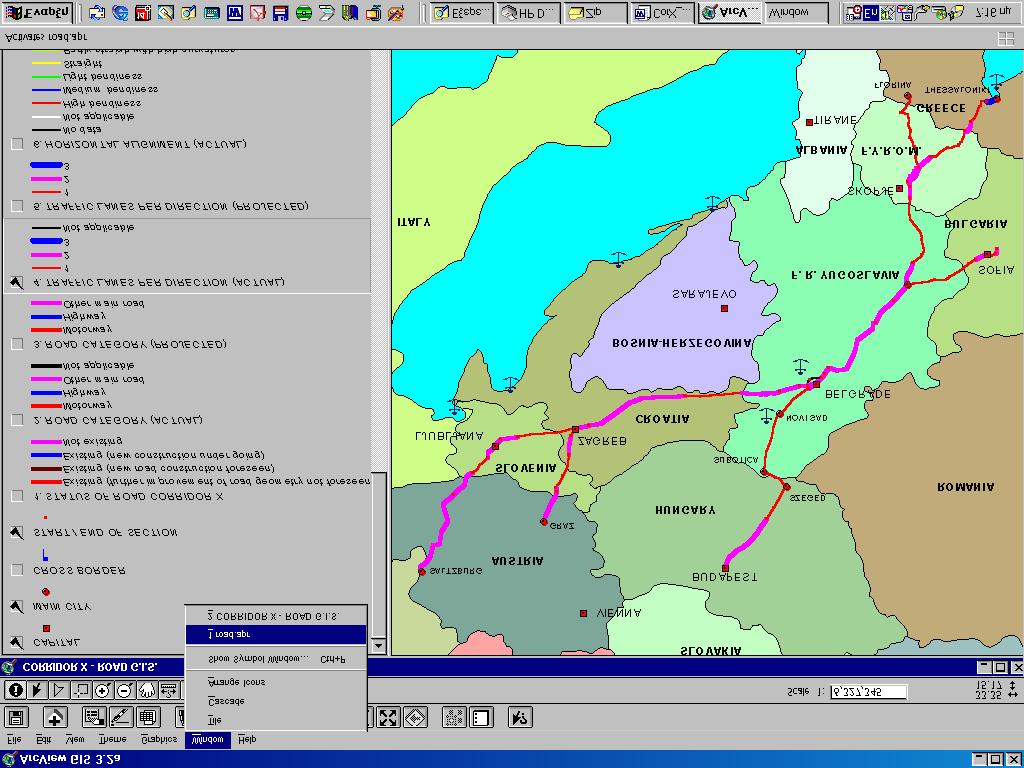Click Select Features Using Graphic button

455,718
